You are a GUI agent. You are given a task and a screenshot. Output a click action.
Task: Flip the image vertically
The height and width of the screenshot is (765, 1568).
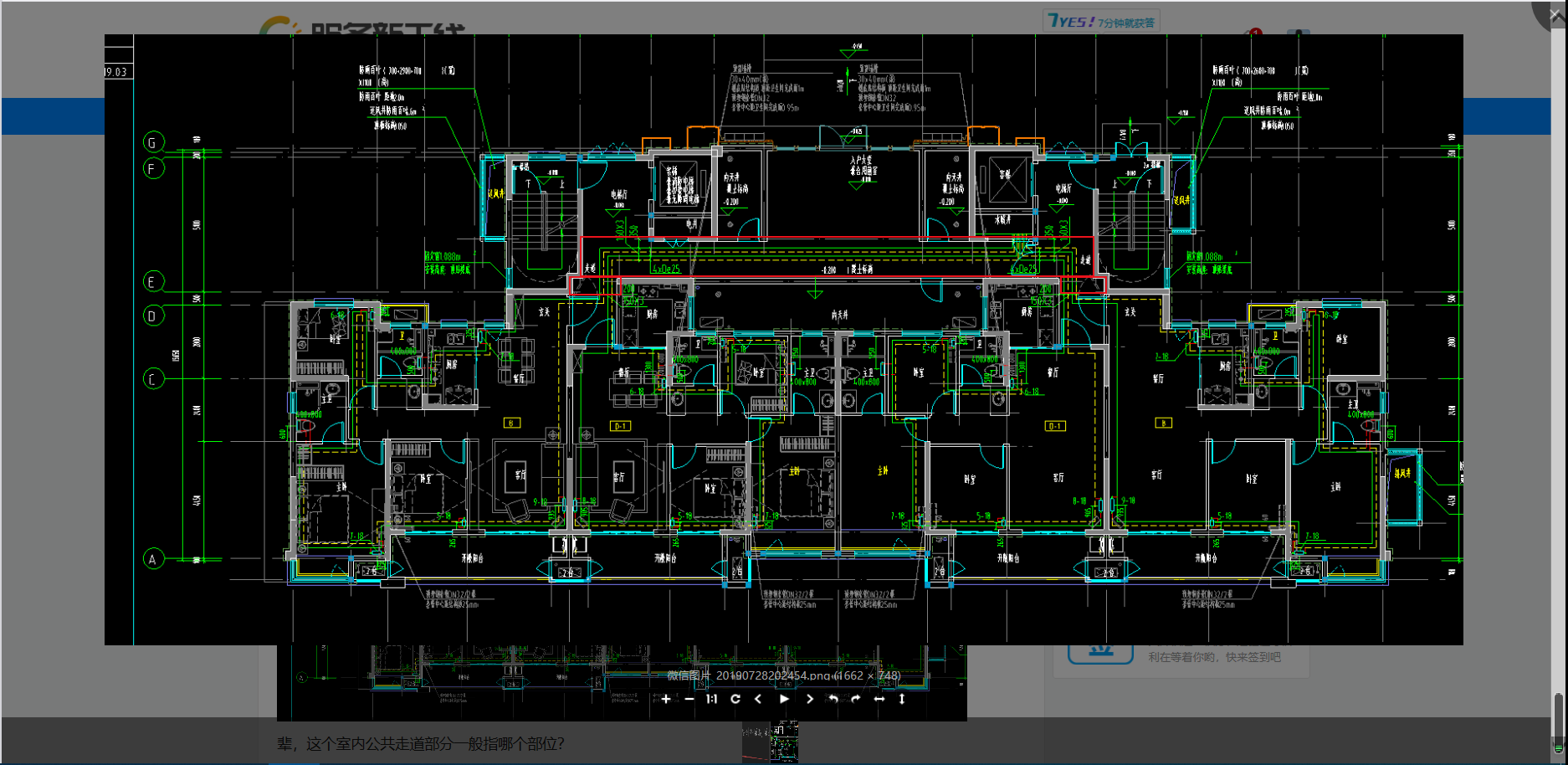[902, 699]
